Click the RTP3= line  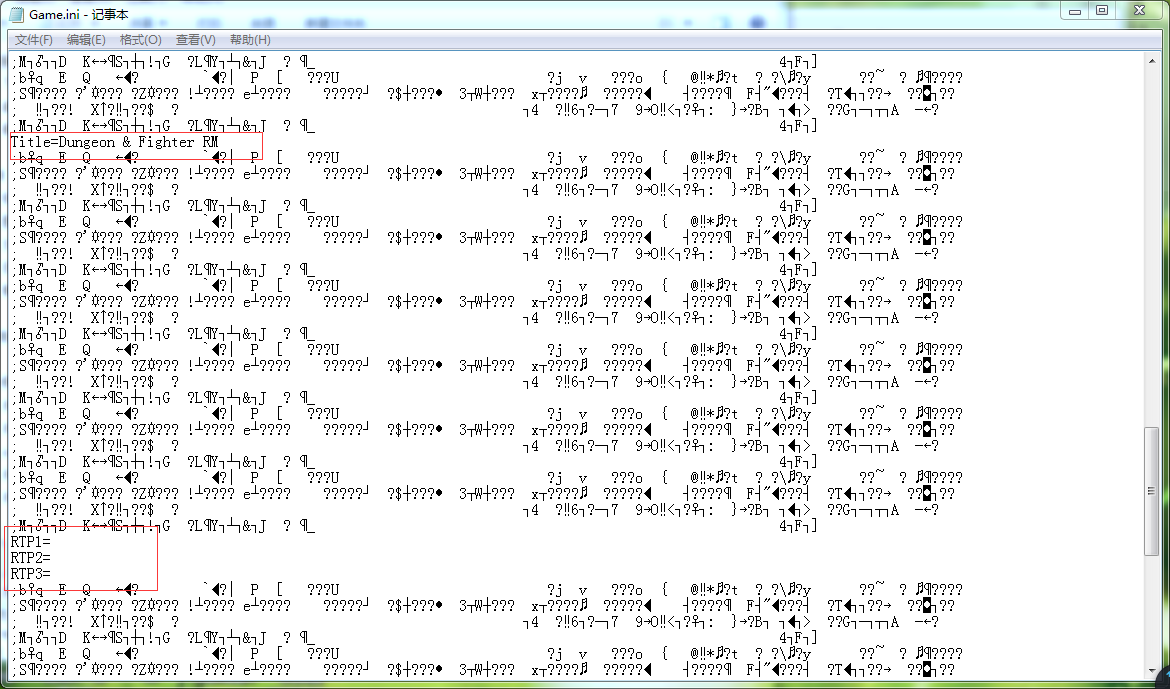[31, 573]
